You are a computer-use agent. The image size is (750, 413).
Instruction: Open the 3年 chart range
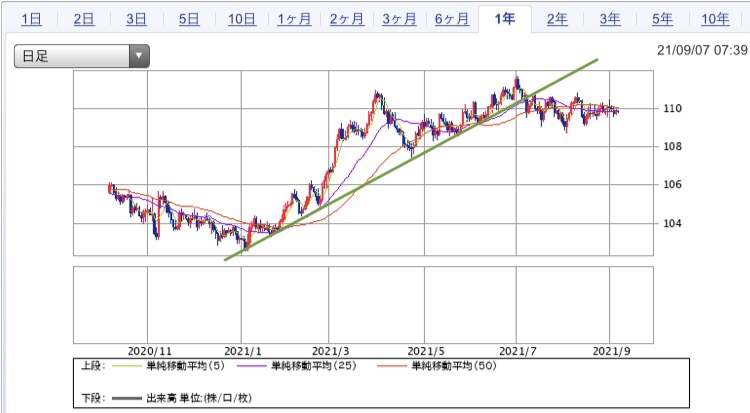point(610,19)
